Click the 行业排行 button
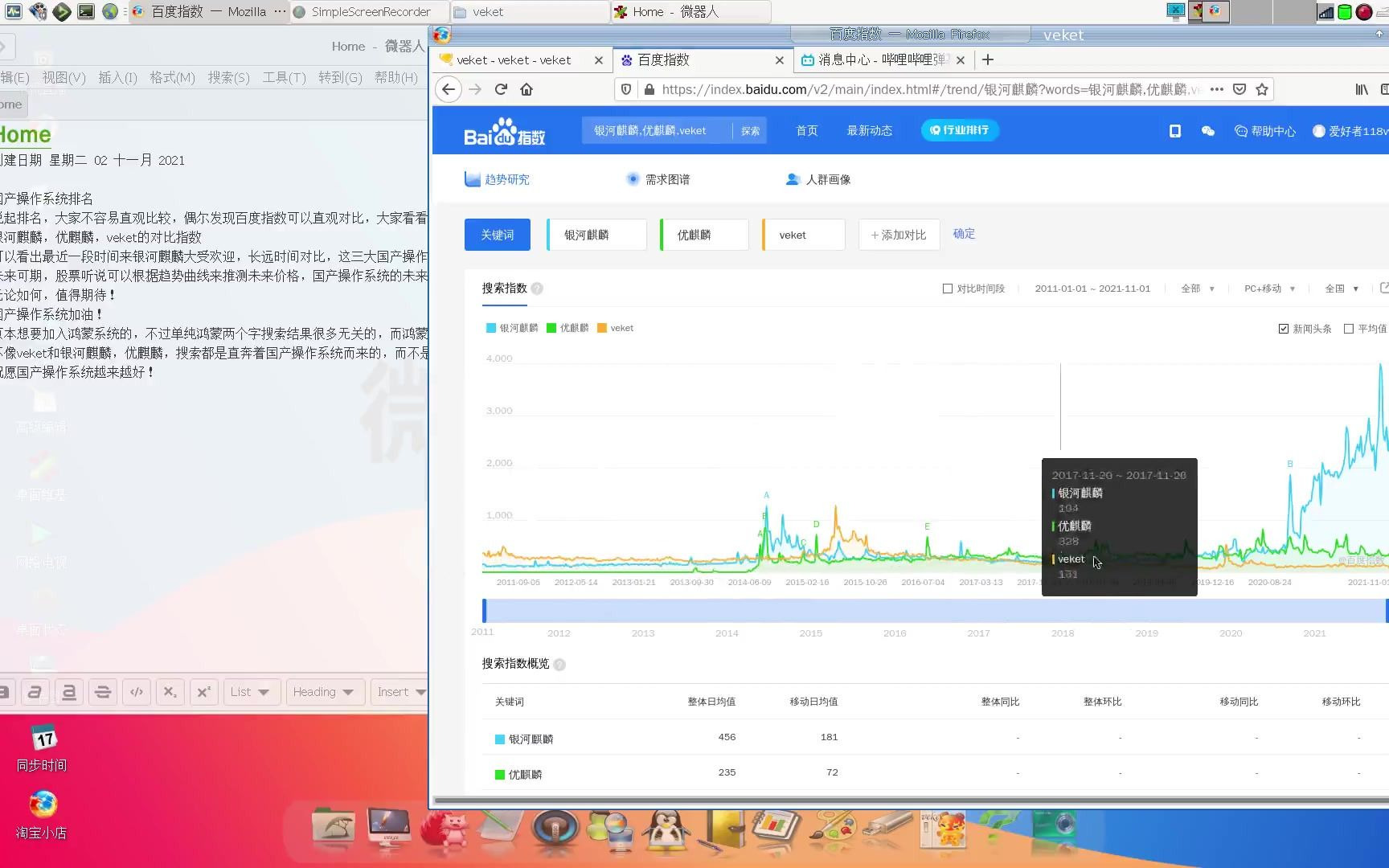 (960, 130)
